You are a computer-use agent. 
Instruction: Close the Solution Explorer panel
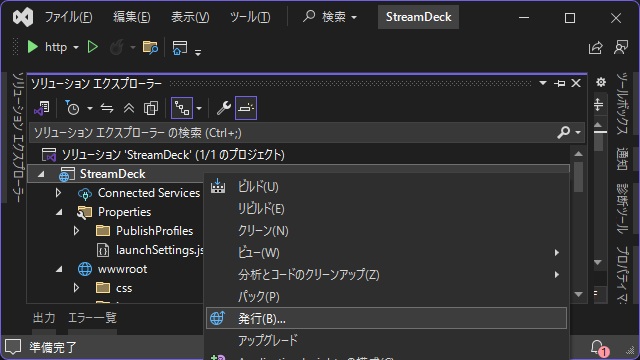tap(576, 83)
